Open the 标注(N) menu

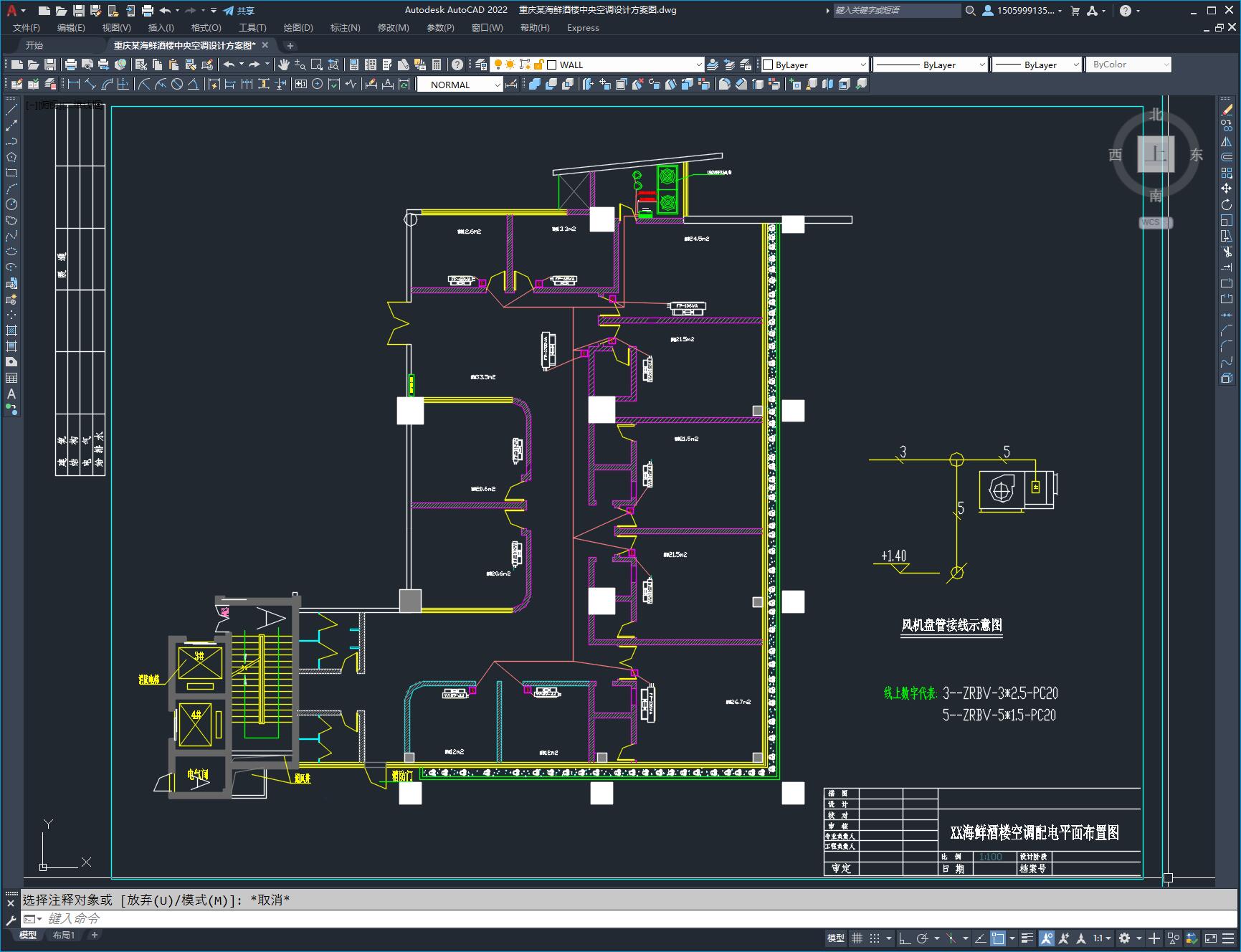tap(345, 27)
